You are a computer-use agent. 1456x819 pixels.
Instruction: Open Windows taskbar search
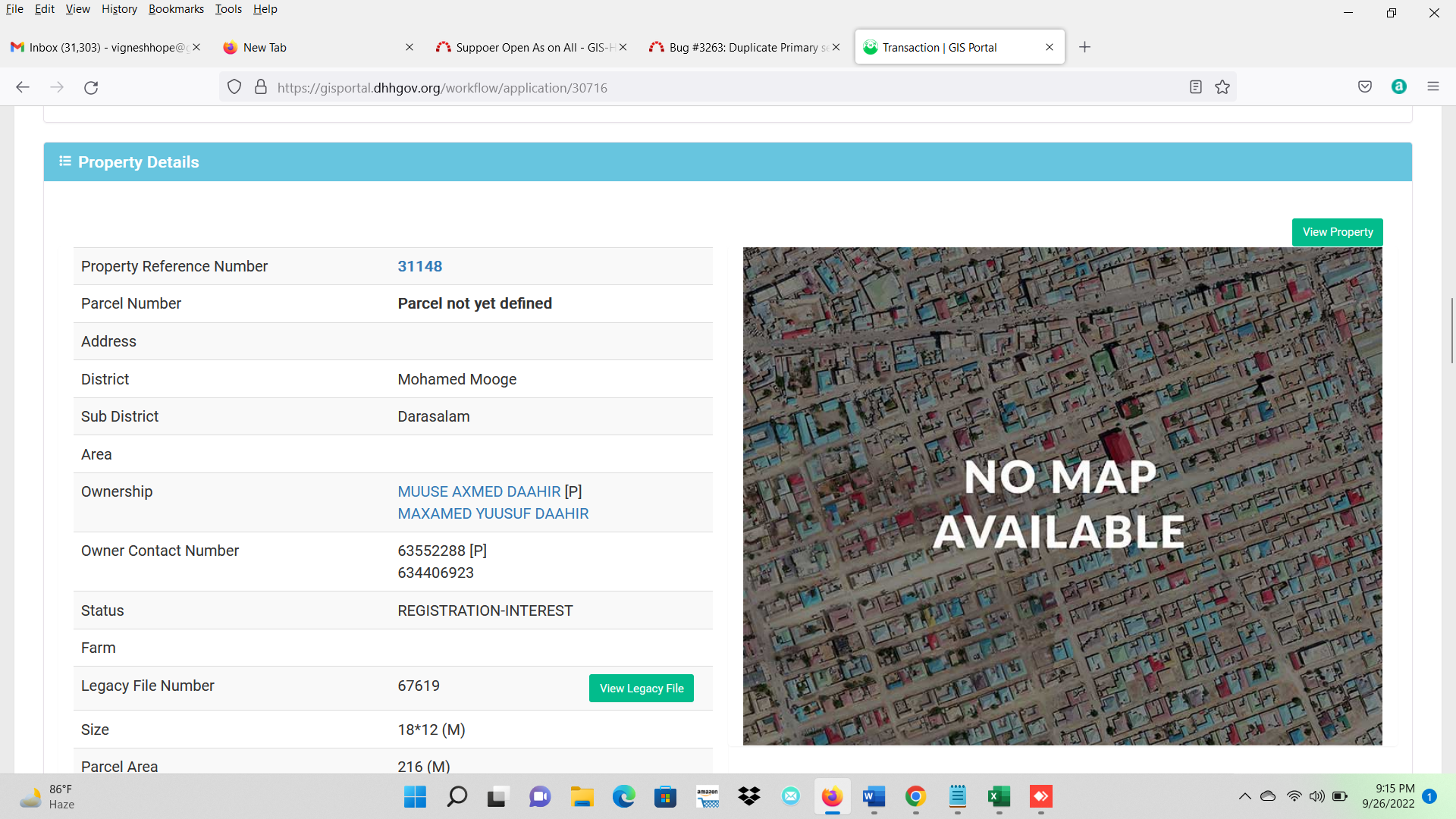click(x=457, y=796)
